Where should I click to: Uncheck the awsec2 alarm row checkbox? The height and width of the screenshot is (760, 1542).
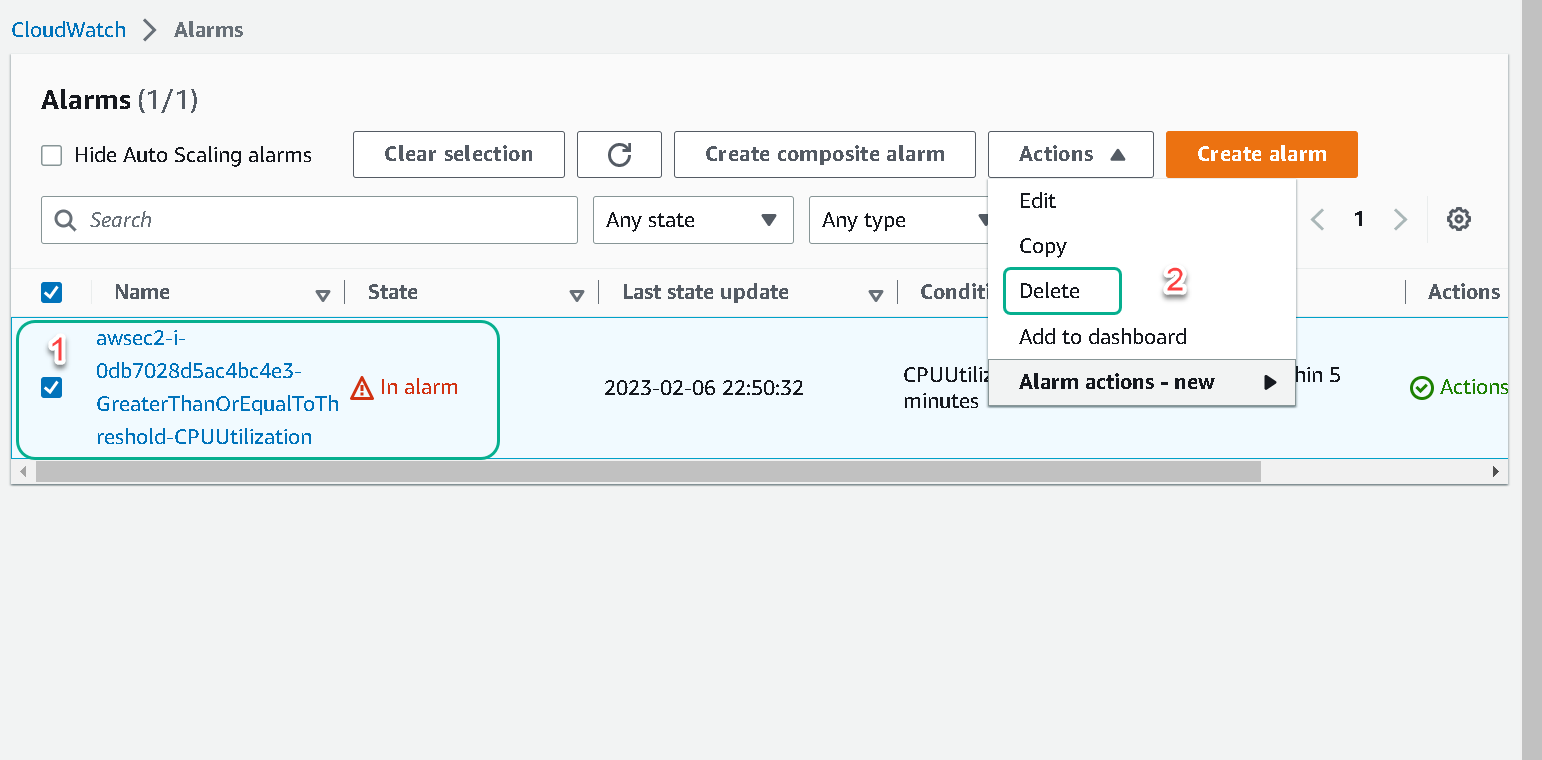coord(51,387)
